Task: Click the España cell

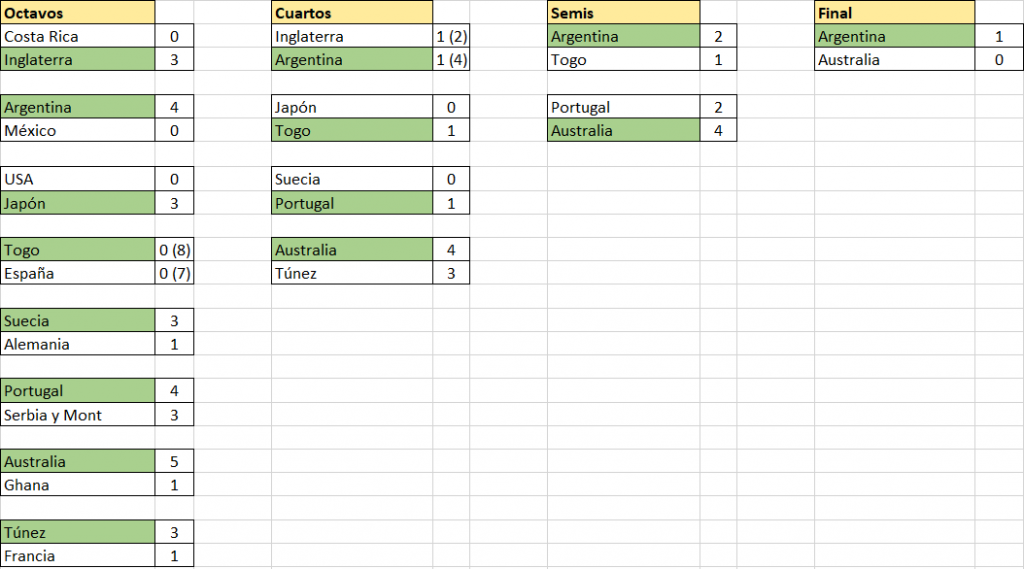Action: pos(78,273)
